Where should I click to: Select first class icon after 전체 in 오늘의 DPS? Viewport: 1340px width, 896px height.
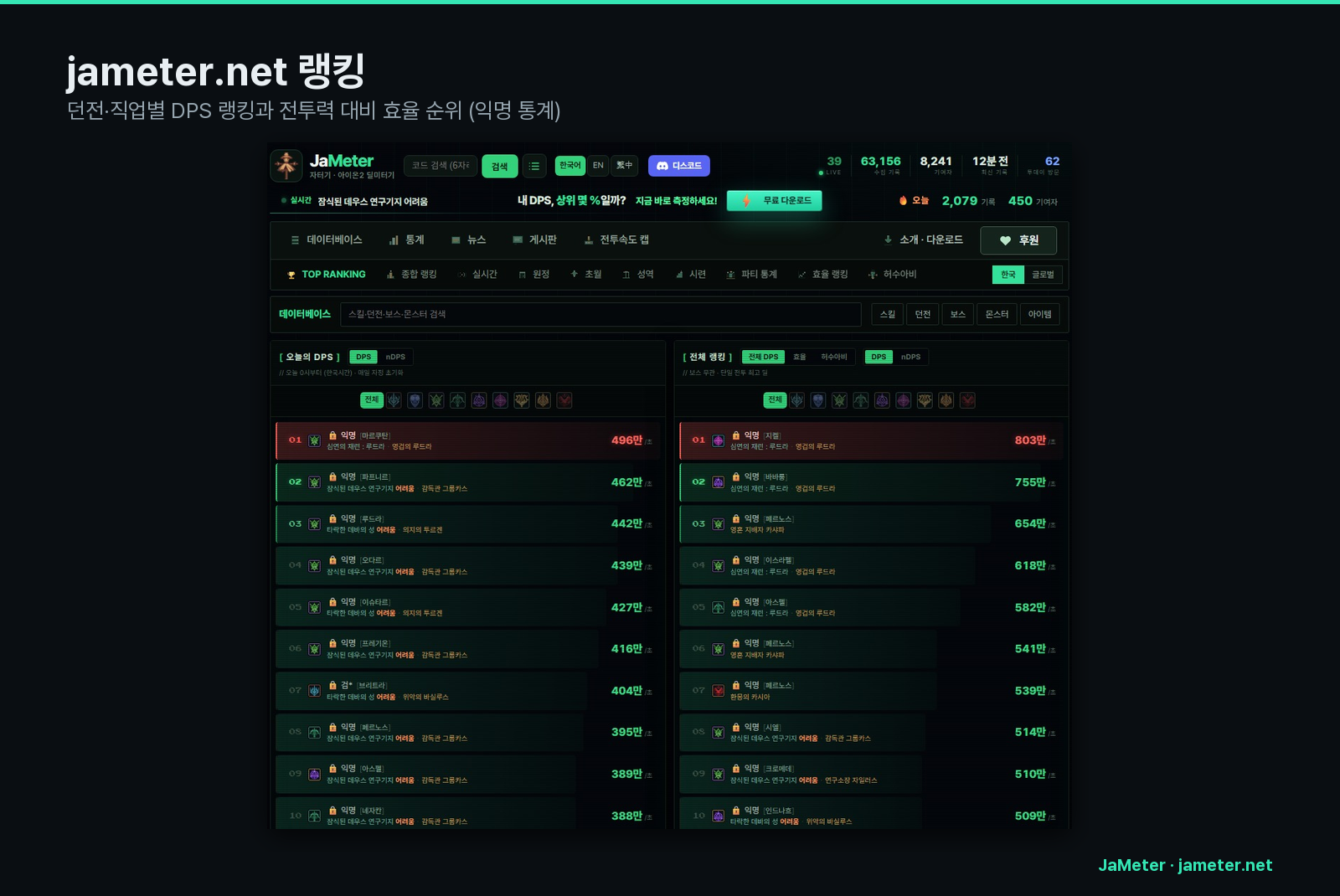click(394, 400)
